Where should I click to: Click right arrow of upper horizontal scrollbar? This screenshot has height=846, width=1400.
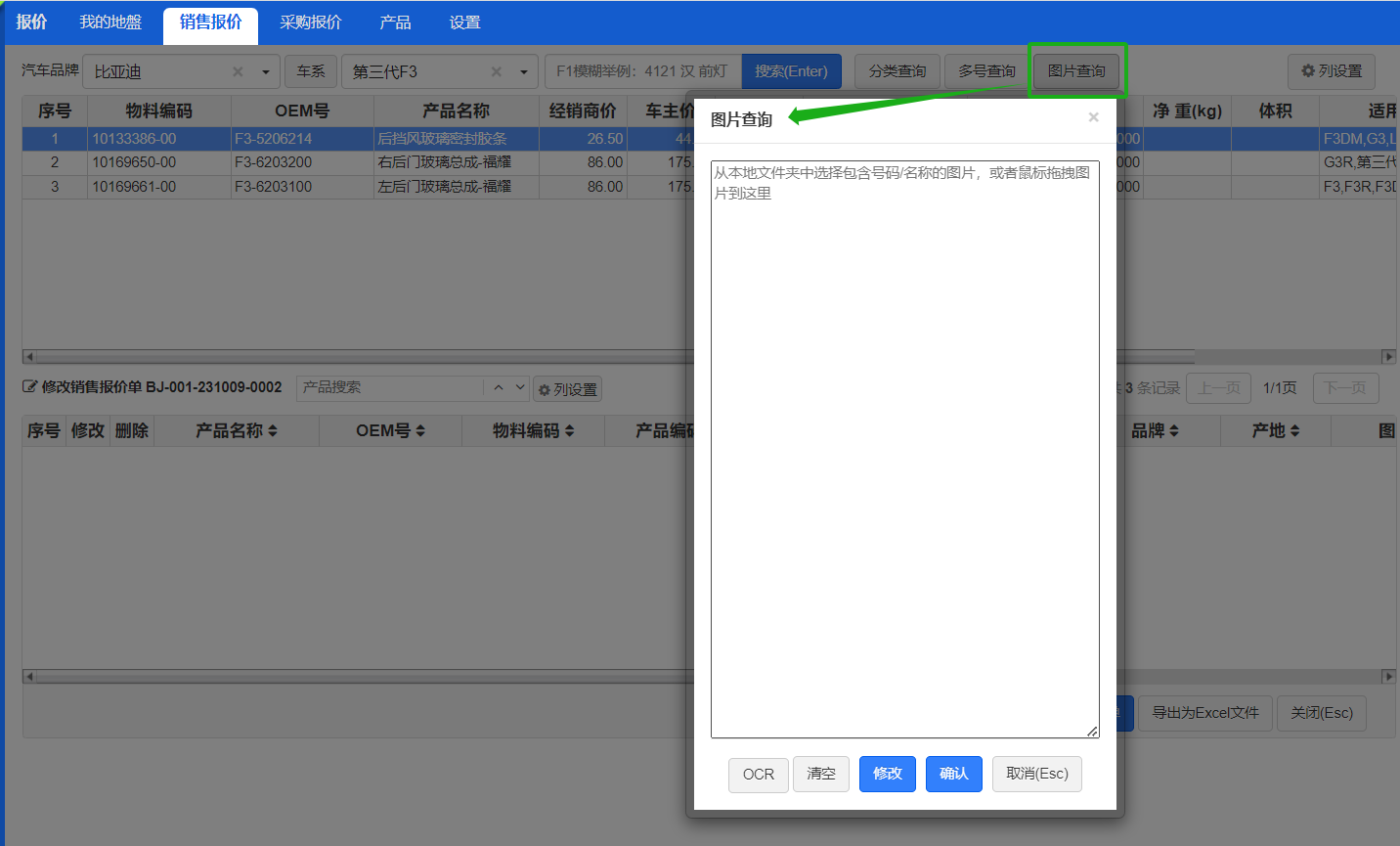1388,357
